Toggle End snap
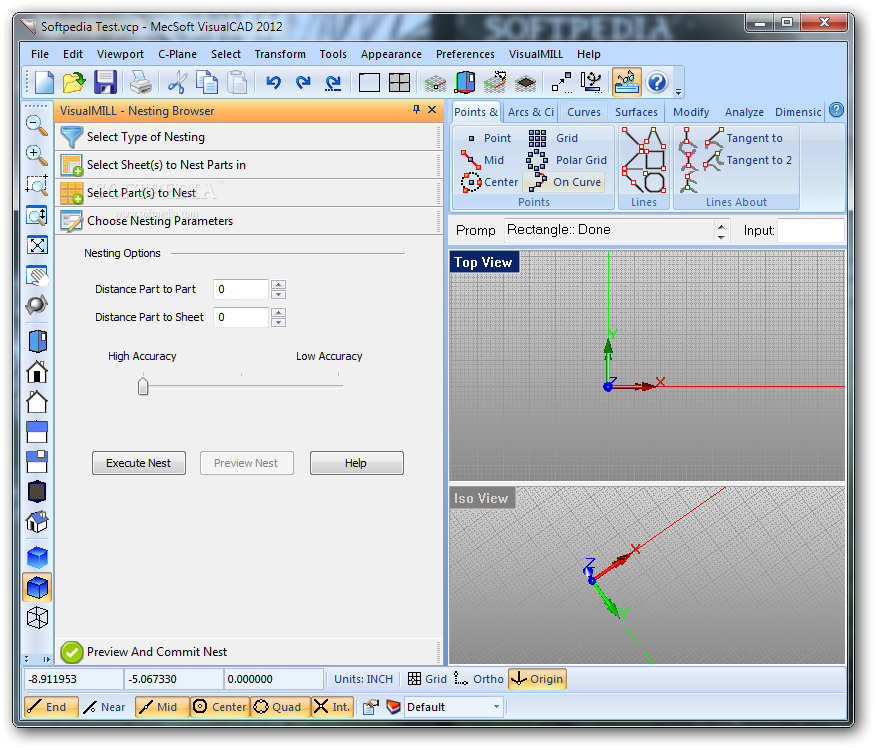Image resolution: width=875 pixels, height=748 pixels. [x=51, y=707]
